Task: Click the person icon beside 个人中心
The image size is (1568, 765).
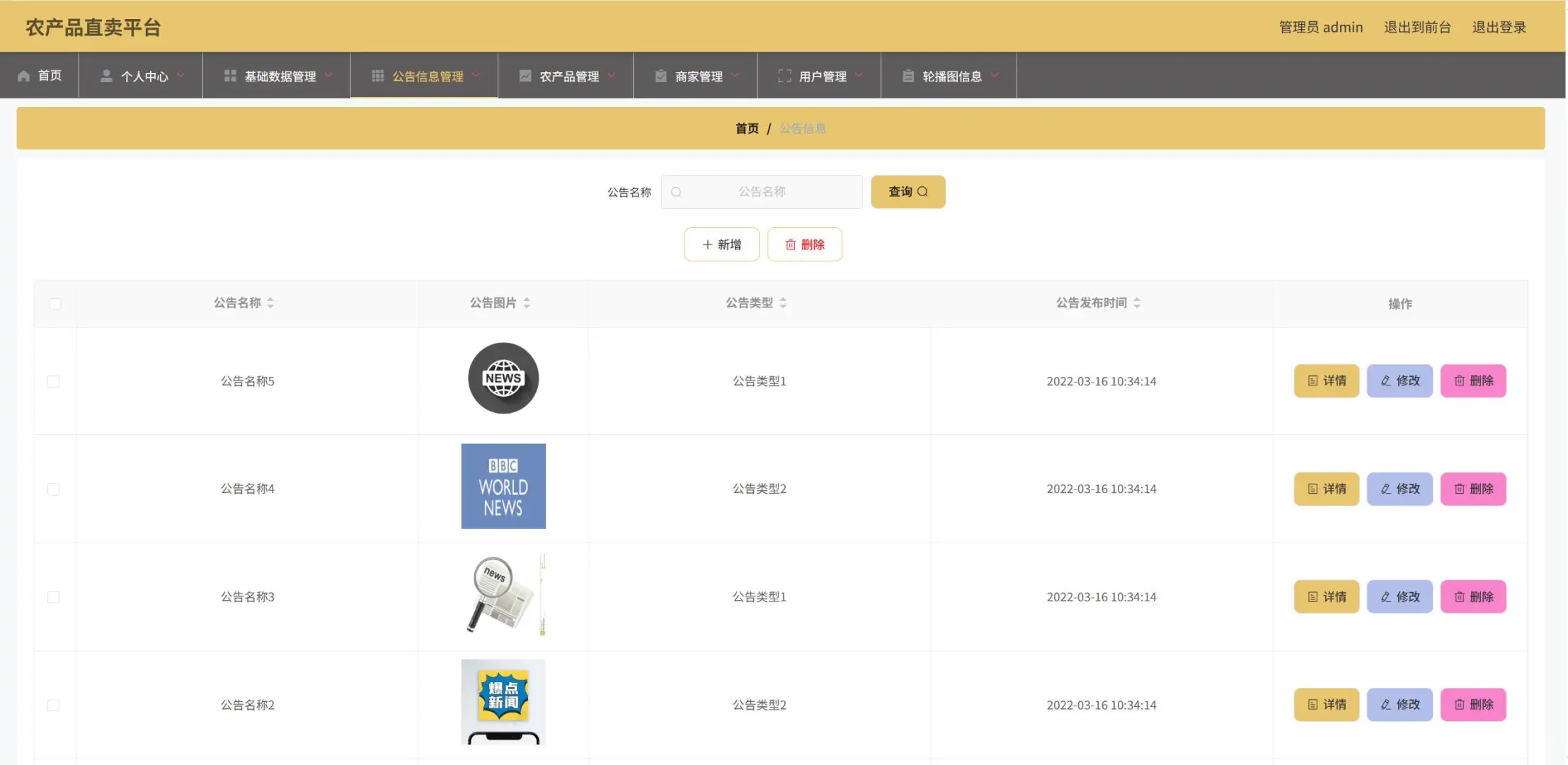Action: click(106, 76)
